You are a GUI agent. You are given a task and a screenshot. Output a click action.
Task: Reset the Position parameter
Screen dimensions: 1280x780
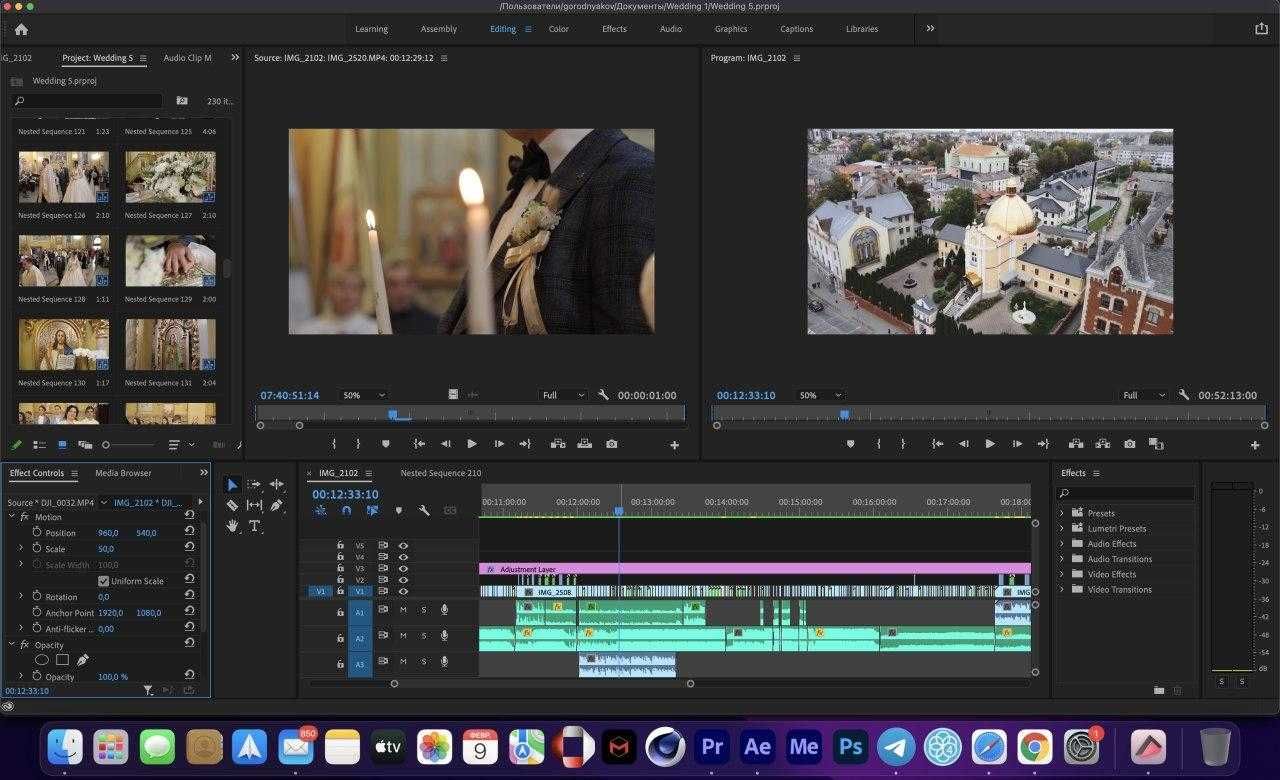point(189,533)
